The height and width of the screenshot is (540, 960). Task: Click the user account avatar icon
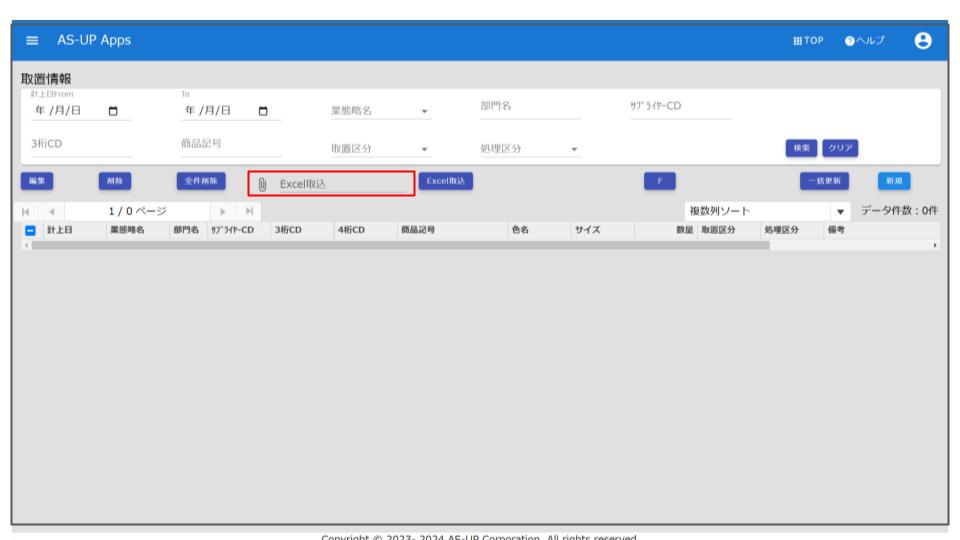pos(923,40)
